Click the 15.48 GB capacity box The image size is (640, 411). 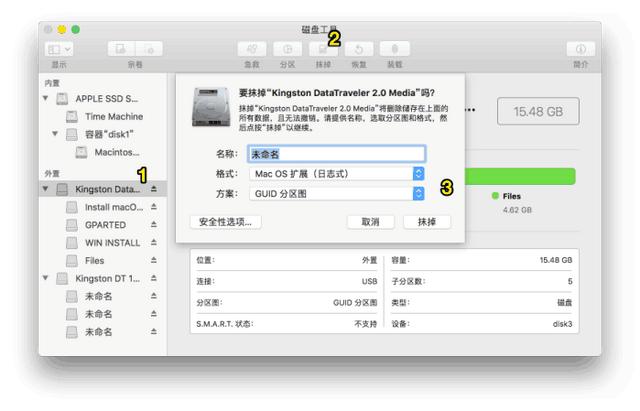tap(538, 111)
